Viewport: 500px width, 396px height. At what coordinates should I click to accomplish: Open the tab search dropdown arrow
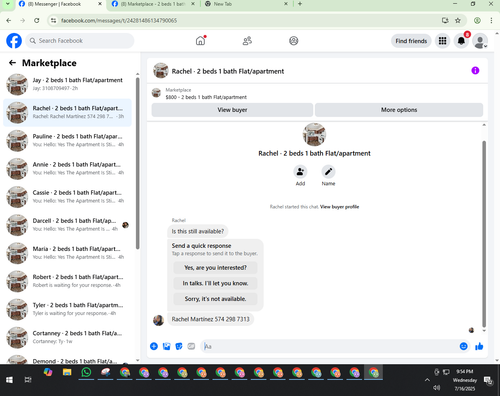[7, 4]
